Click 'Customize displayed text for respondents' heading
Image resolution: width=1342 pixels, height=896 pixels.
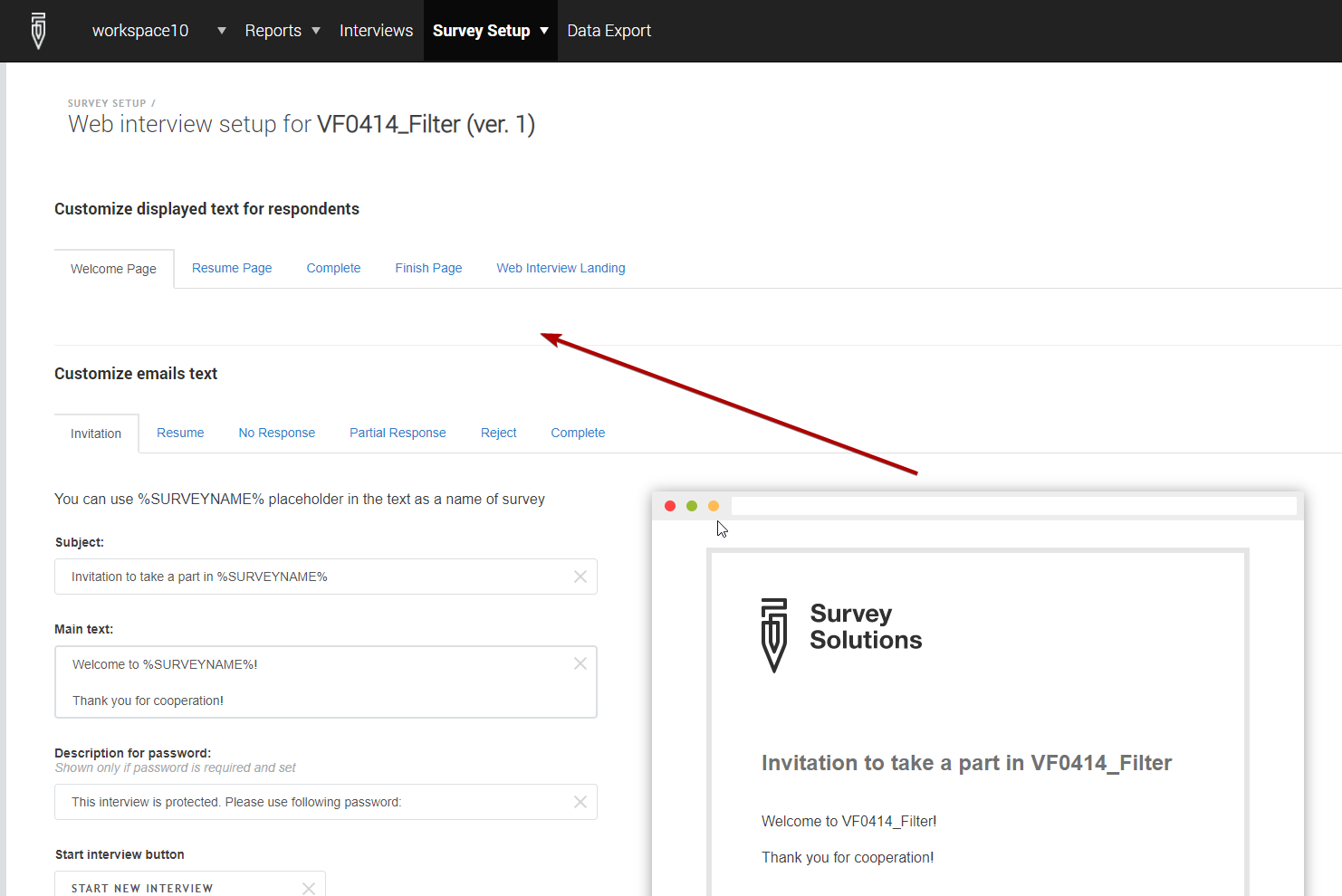206,209
